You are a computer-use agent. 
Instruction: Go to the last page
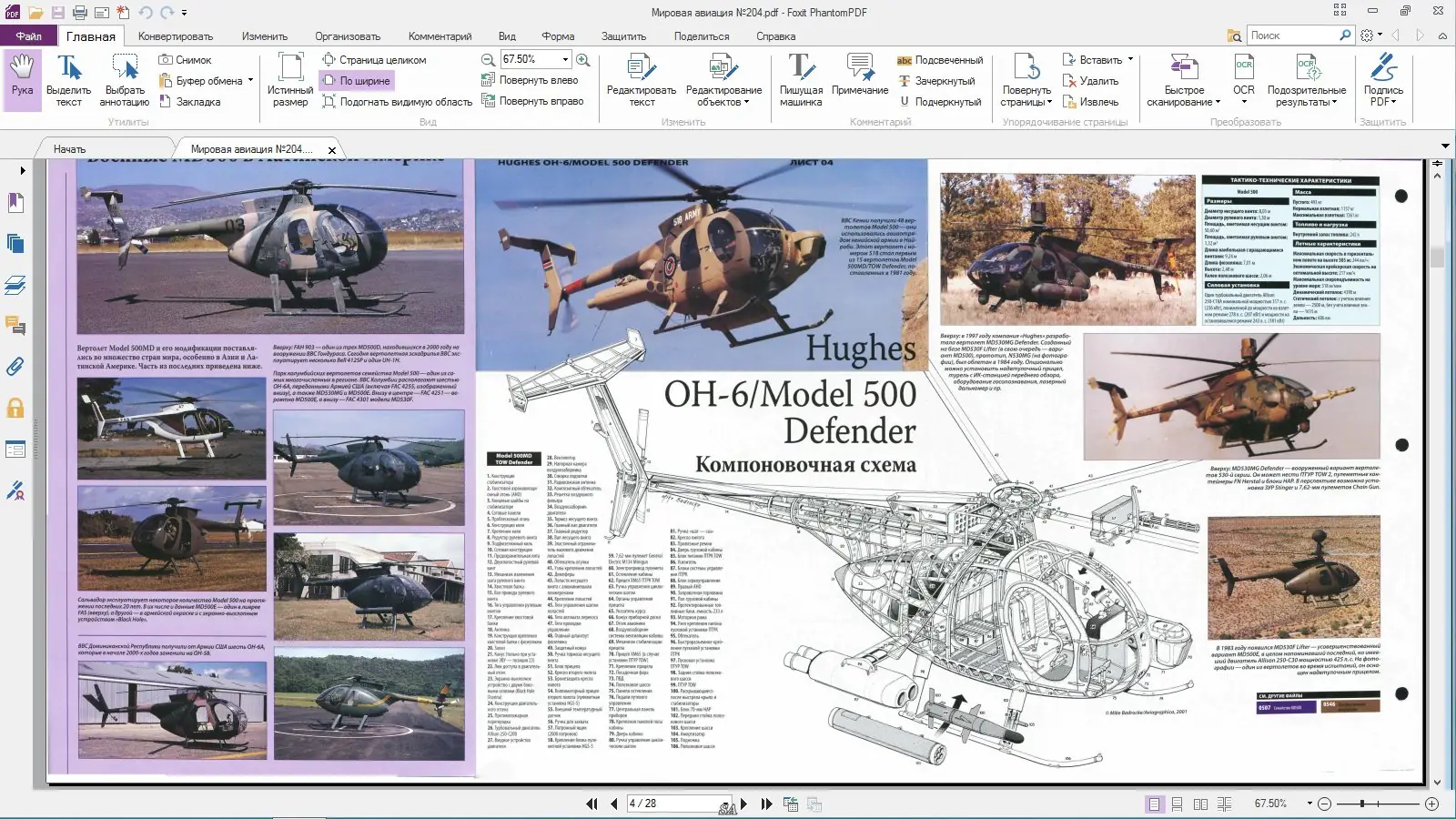766,804
